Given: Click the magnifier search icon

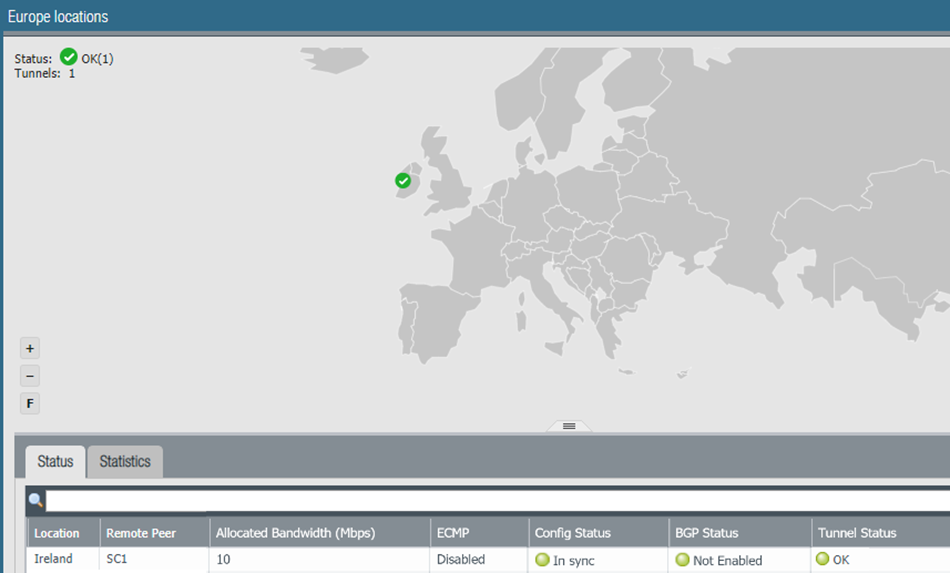Looking at the screenshot, I should pos(36,500).
